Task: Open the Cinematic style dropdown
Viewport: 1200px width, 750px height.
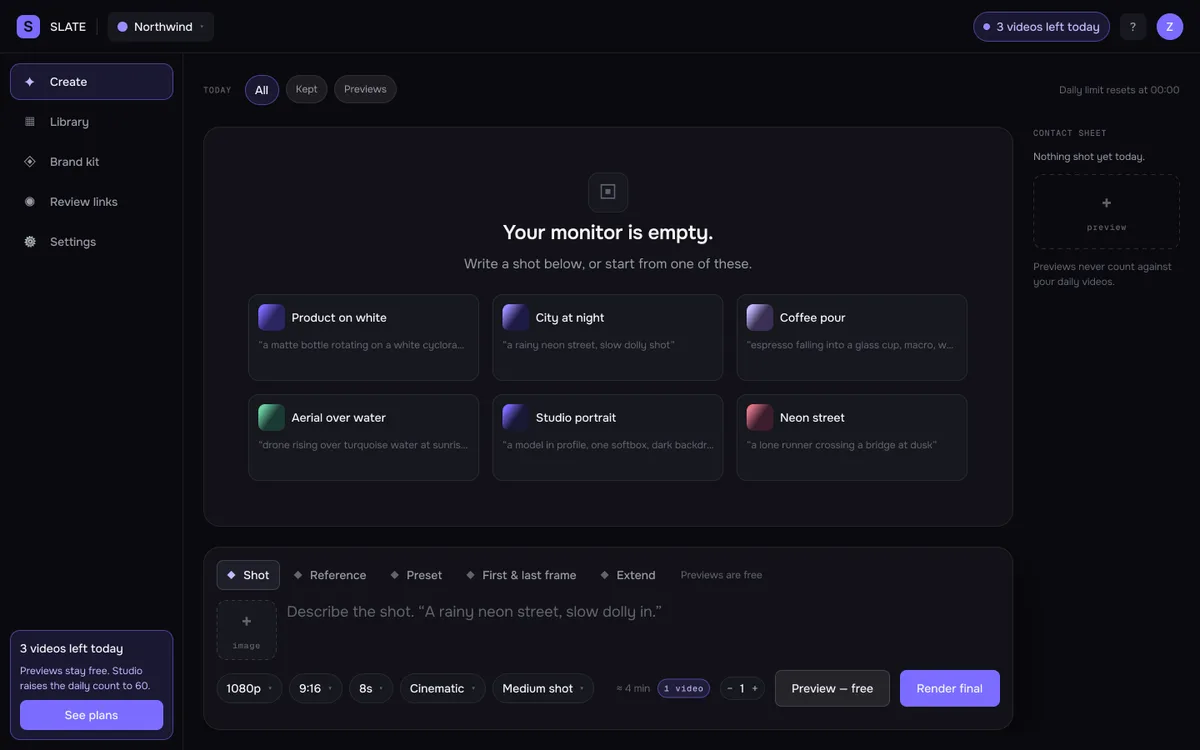Action: [x=443, y=688]
